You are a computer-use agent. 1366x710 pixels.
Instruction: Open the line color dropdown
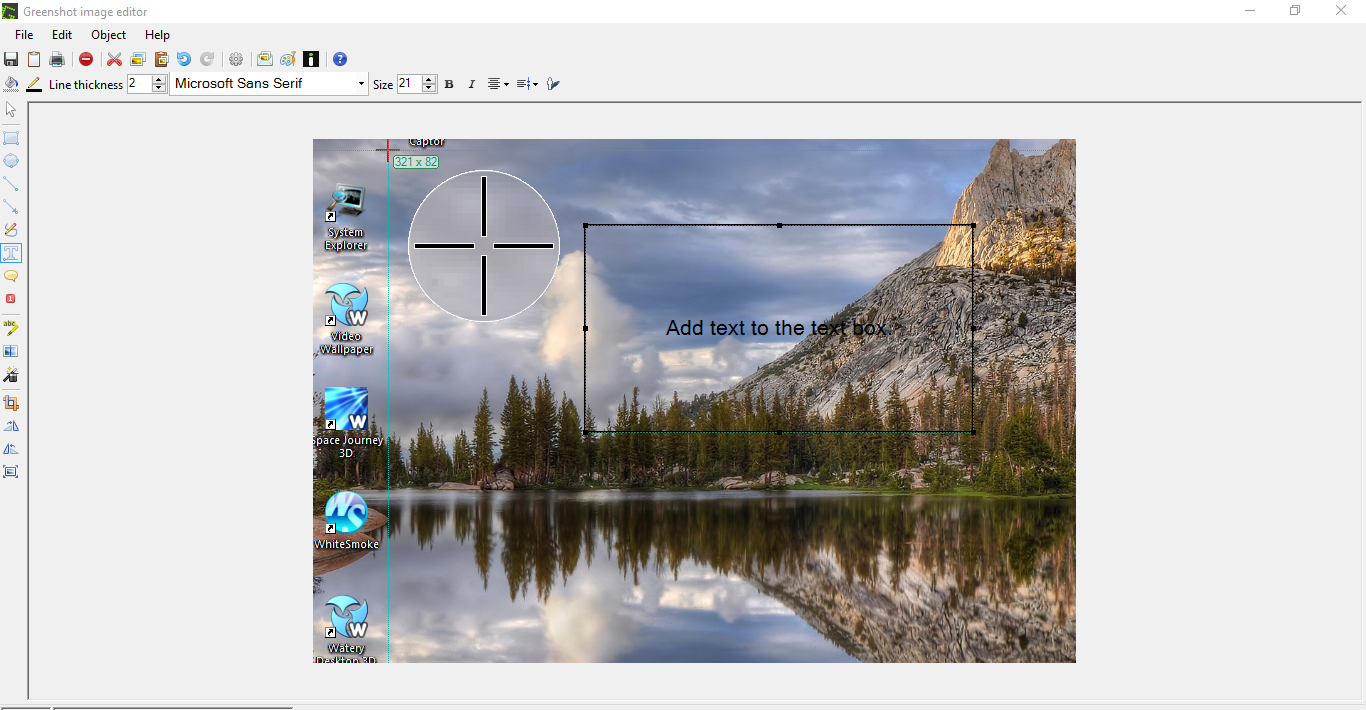tap(33, 84)
